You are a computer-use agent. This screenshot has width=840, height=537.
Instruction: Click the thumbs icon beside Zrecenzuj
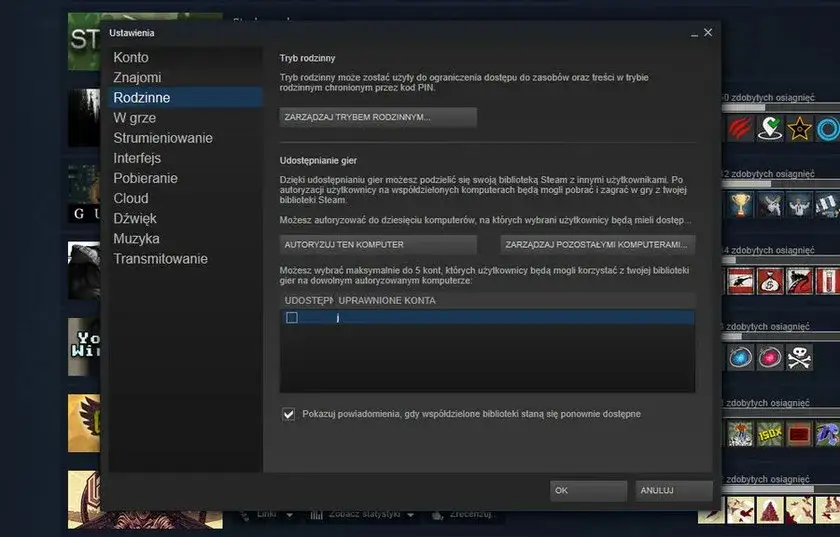pos(438,515)
